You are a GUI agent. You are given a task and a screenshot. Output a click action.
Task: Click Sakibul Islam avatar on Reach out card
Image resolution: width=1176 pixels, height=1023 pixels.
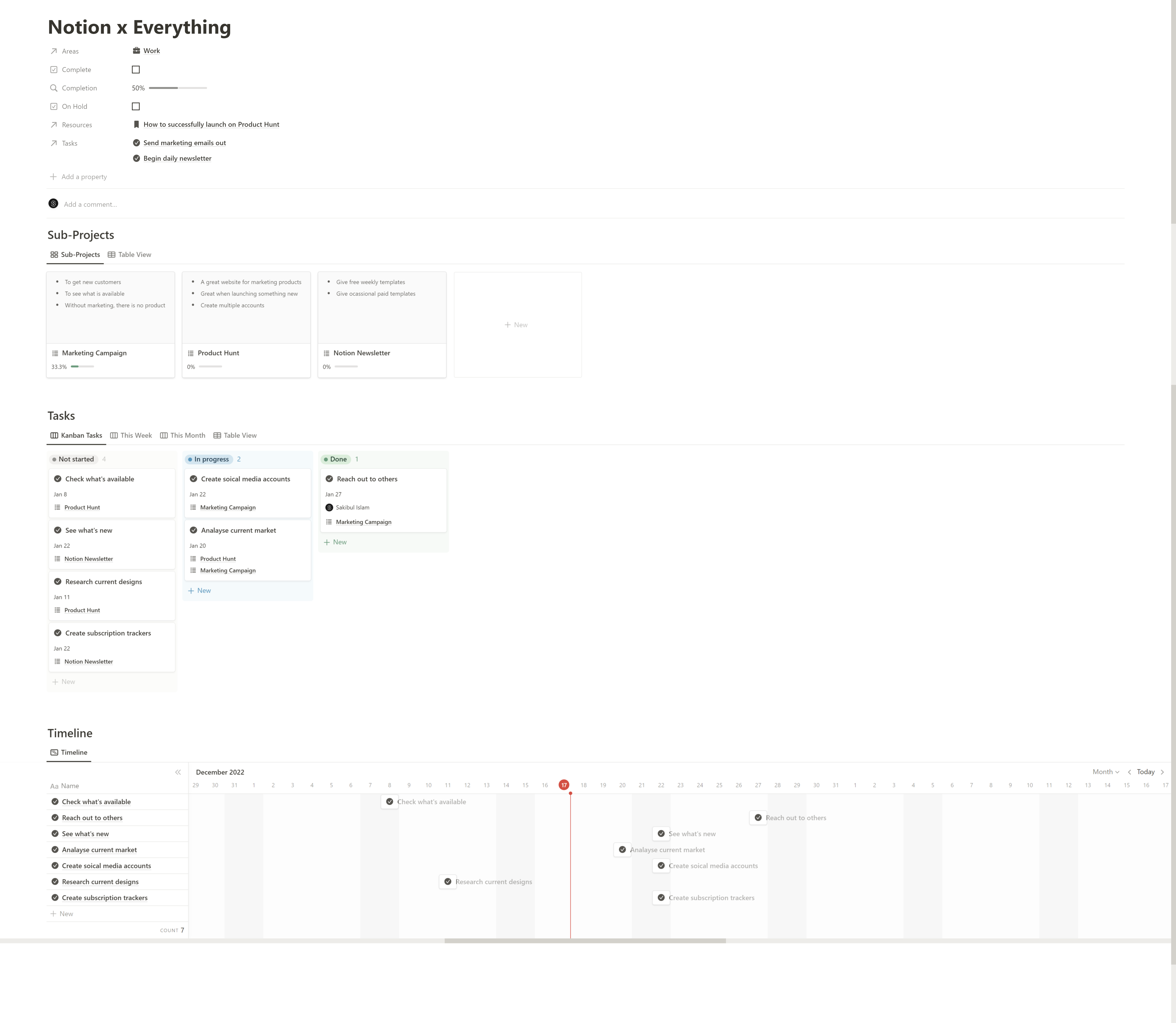click(330, 508)
